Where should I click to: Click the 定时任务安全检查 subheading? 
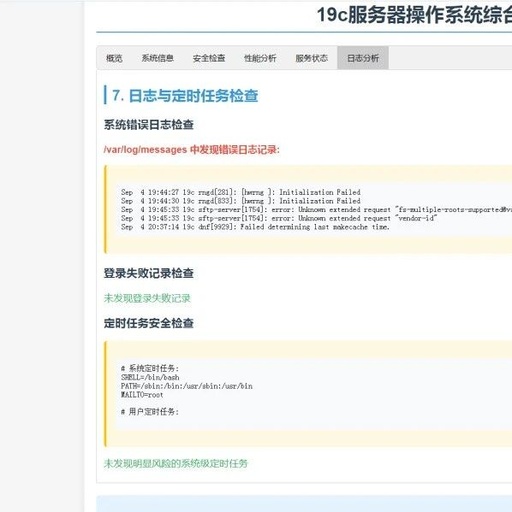click(x=149, y=323)
